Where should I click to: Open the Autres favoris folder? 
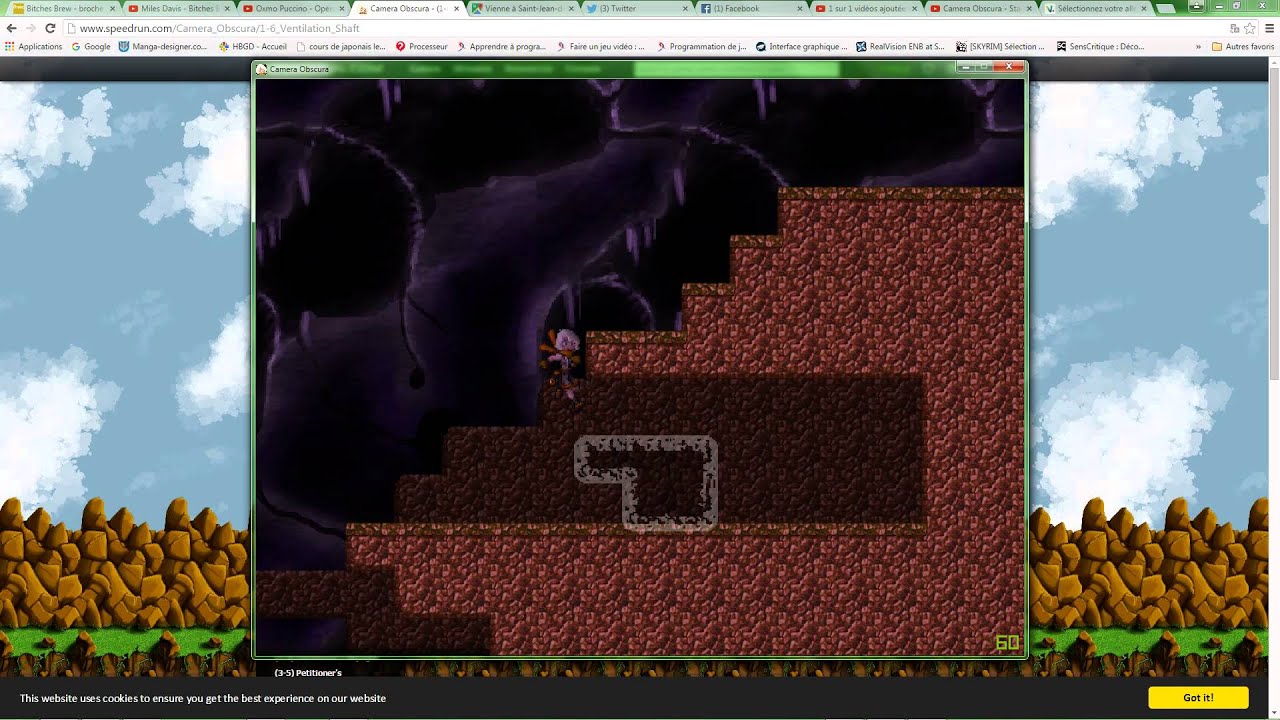[1242, 46]
